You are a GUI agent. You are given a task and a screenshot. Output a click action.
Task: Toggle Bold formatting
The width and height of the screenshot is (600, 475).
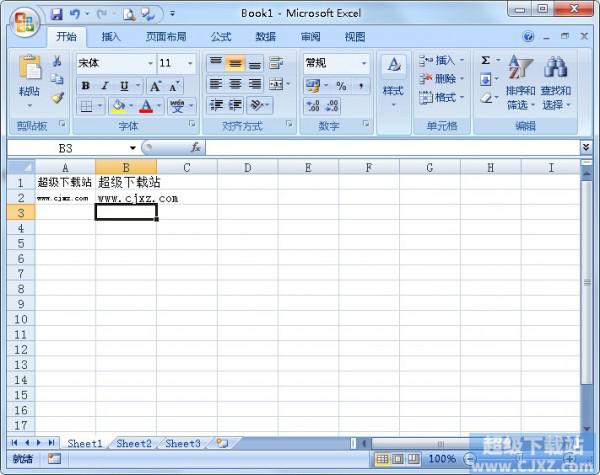[86, 86]
